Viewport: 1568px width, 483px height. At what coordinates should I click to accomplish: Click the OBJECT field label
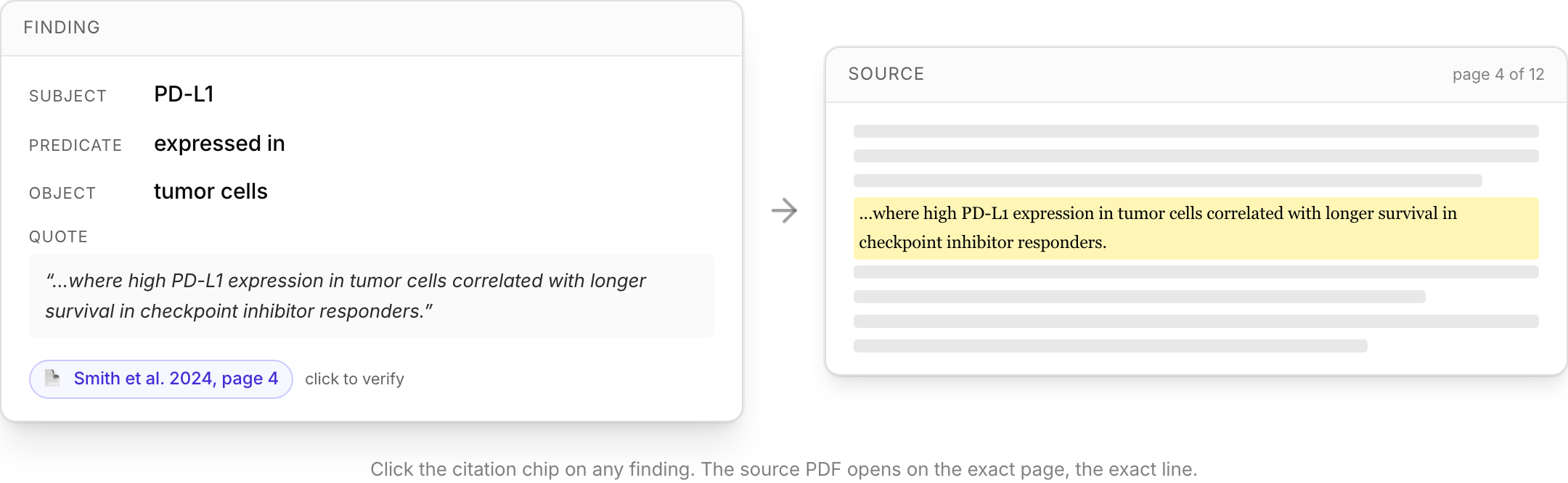pos(62,194)
